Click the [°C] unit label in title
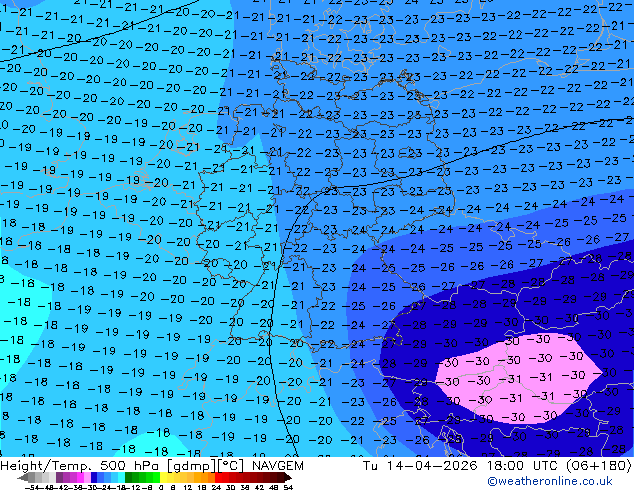 [231, 466]
